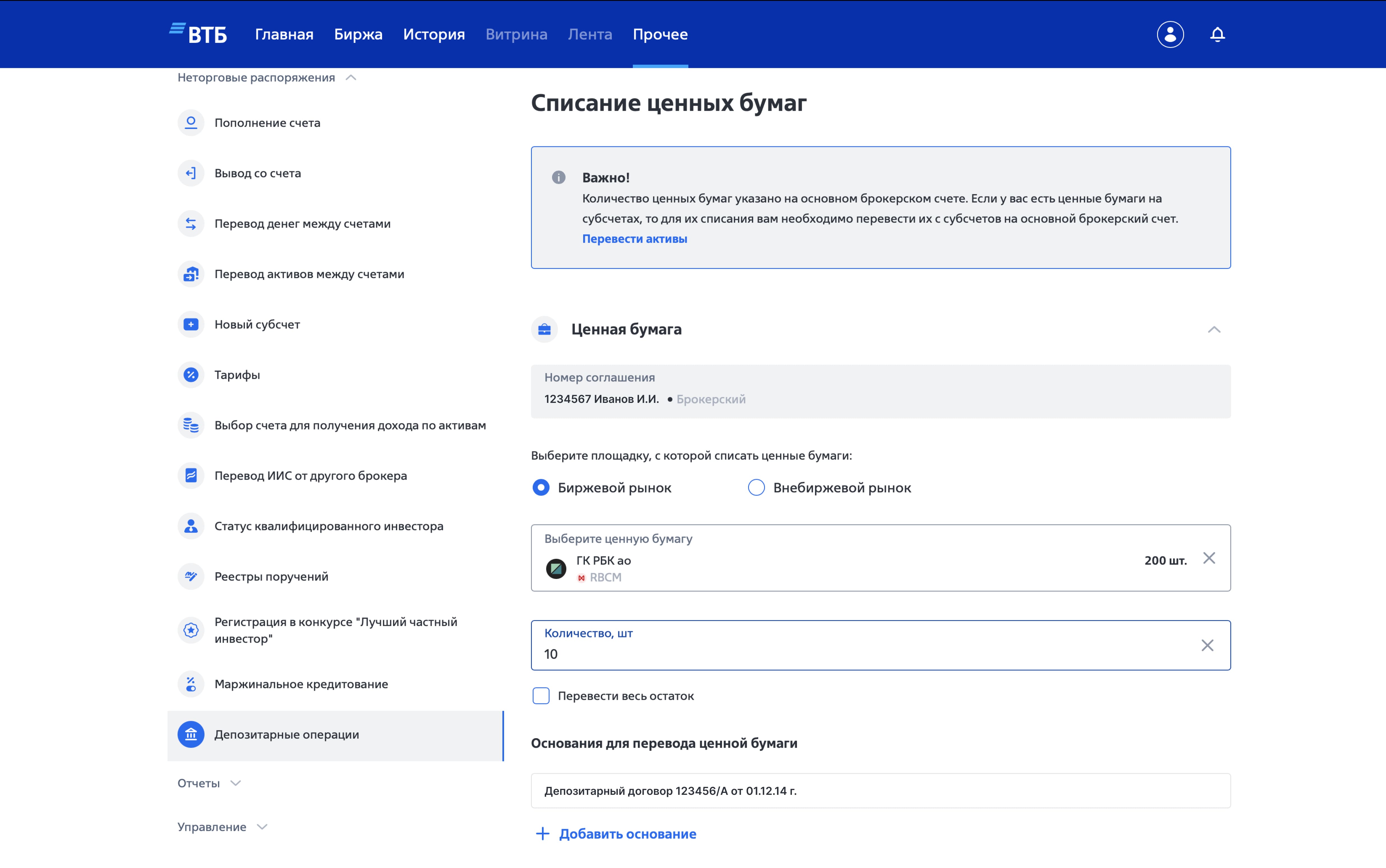This screenshot has height=868, width=1386.
Task: Open the Тарифы menu item
Action: click(335, 375)
